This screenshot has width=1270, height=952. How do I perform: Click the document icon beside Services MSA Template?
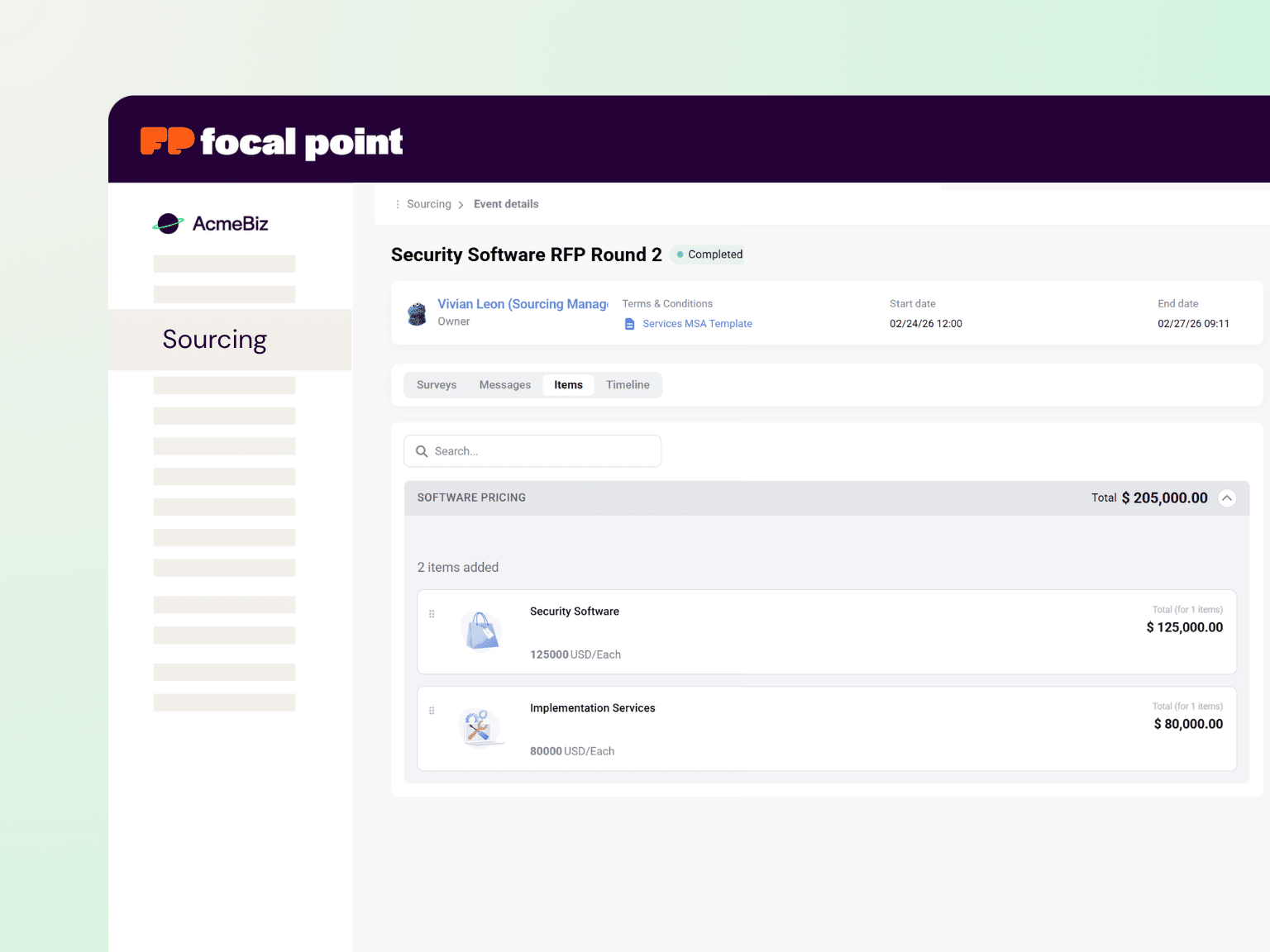point(629,323)
